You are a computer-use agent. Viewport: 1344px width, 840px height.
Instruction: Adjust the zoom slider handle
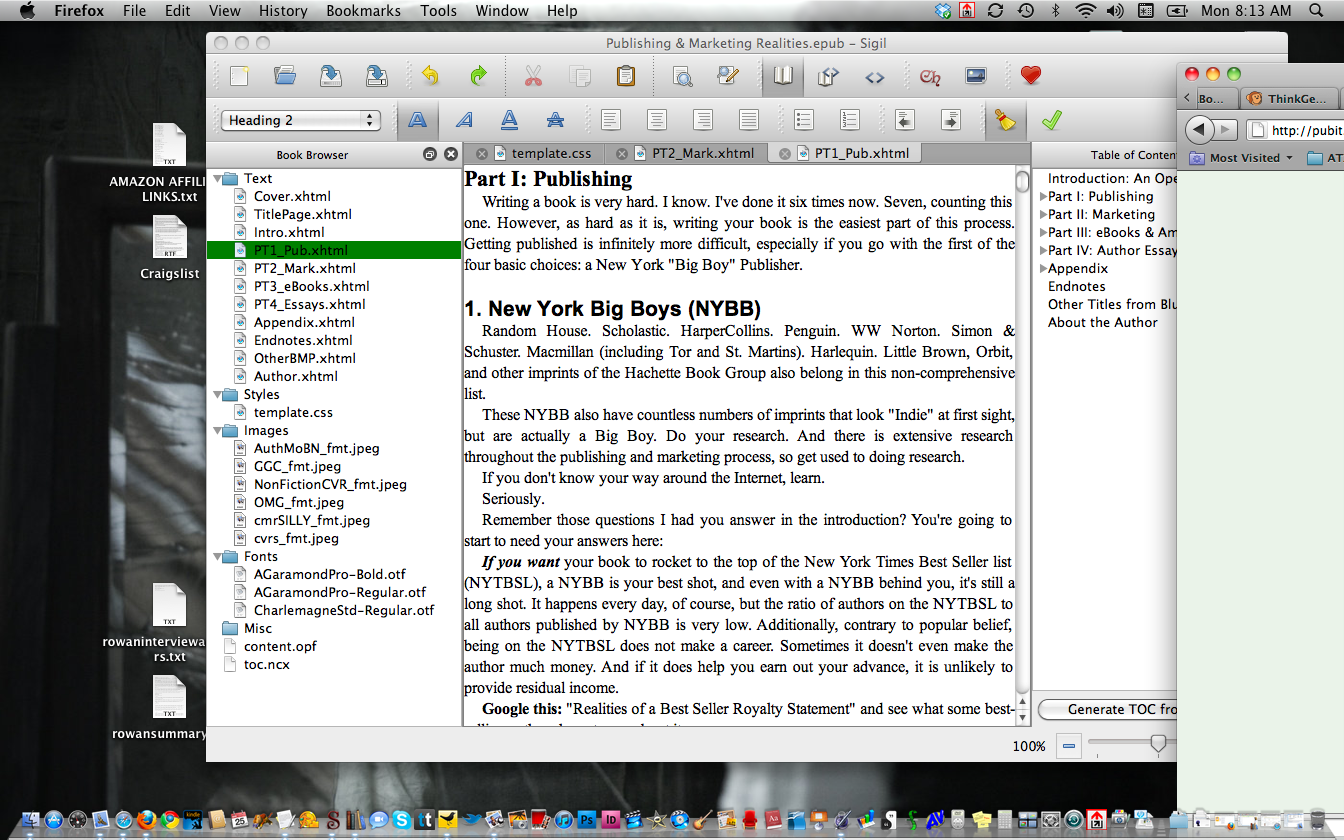1158,744
